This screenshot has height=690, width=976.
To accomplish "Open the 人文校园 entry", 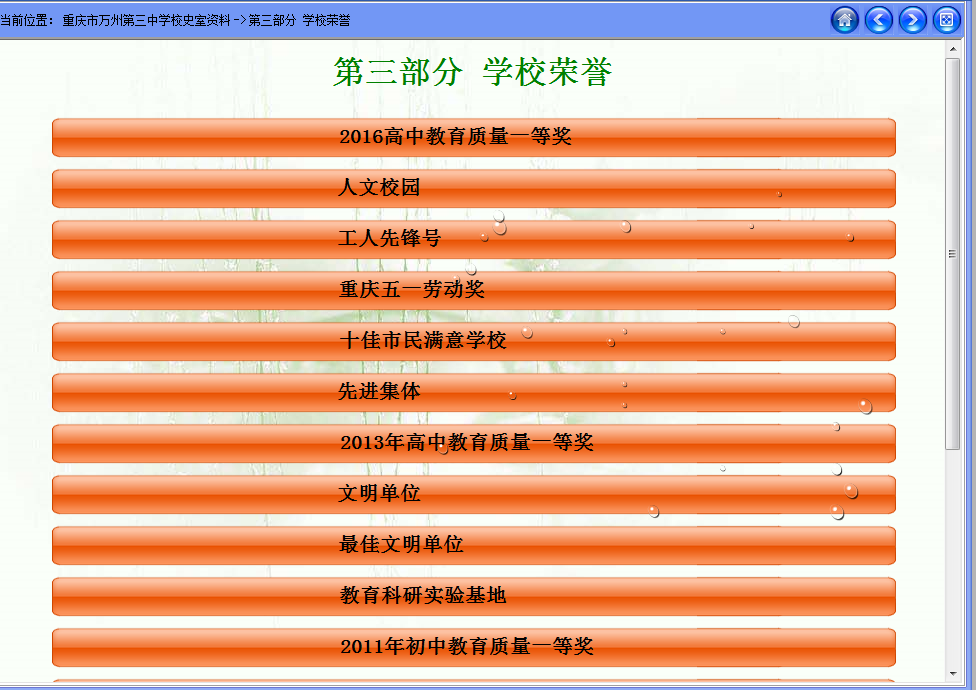I will coord(474,188).
